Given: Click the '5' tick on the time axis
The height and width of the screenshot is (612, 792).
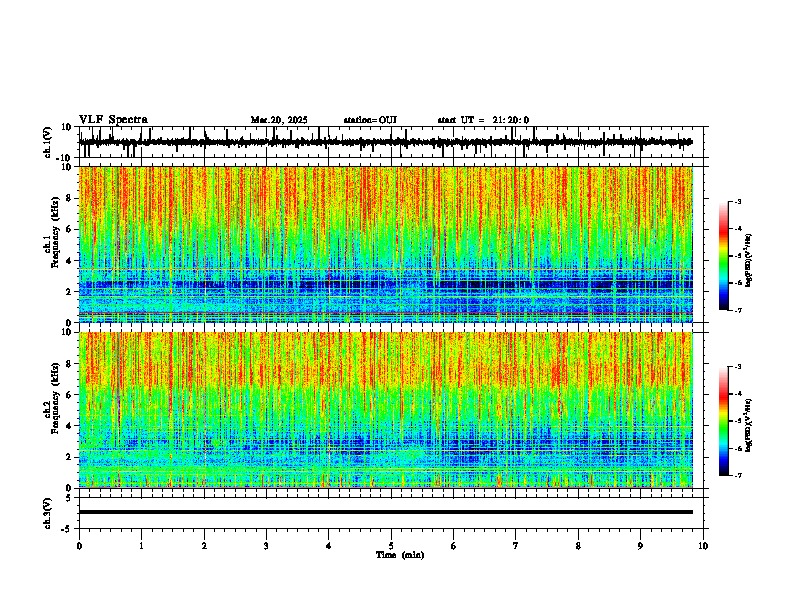Looking at the screenshot, I should point(391,546).
